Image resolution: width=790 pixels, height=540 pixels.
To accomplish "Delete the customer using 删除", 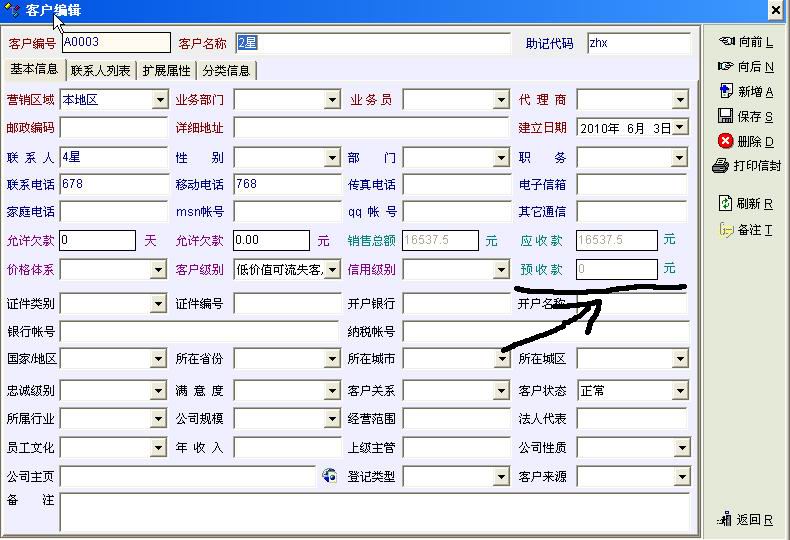I will tap(746, 142).
